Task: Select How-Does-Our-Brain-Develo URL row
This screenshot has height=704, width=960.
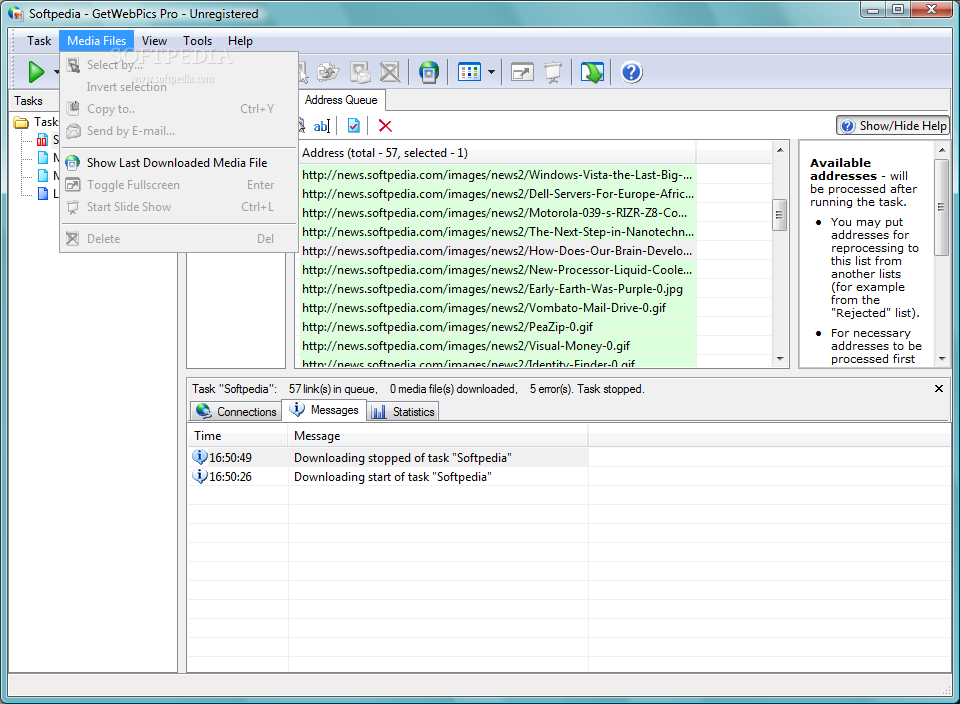Action: coord(497,251)
